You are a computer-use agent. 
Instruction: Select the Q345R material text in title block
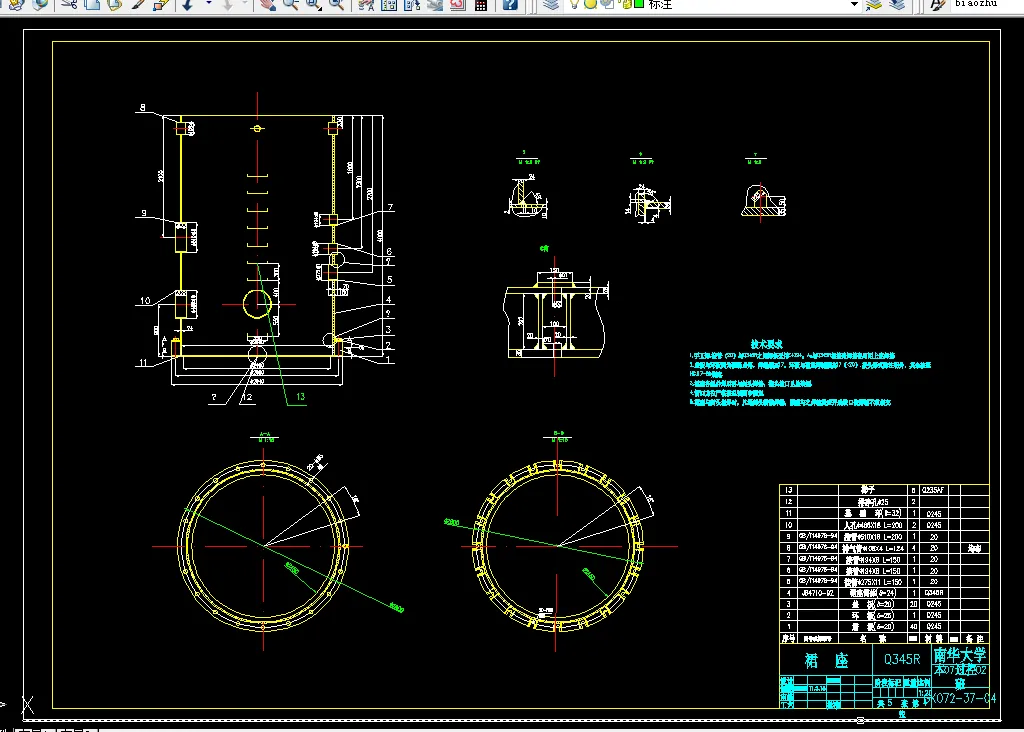tap(902, 660)
